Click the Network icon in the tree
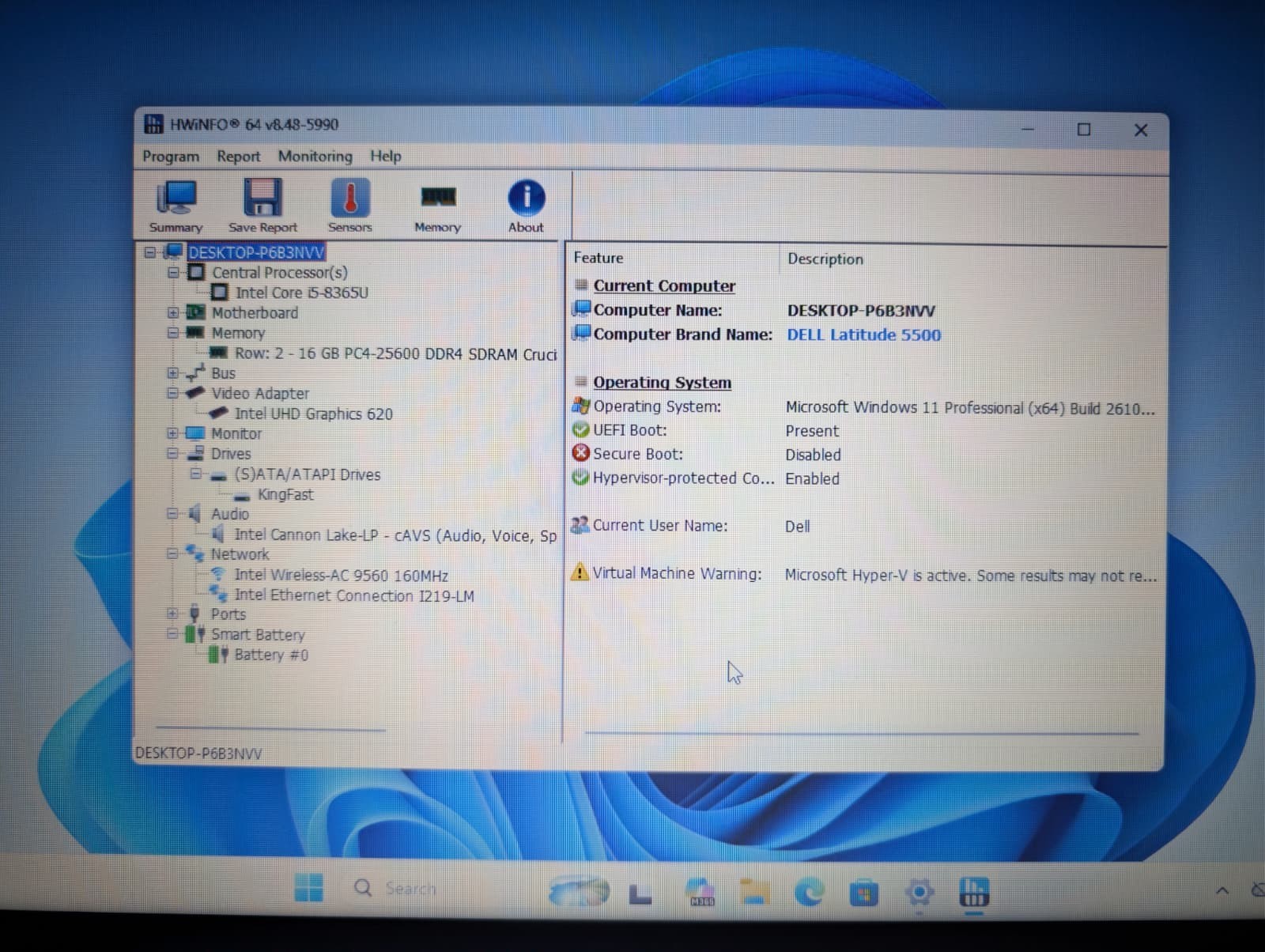 point(194,553)
